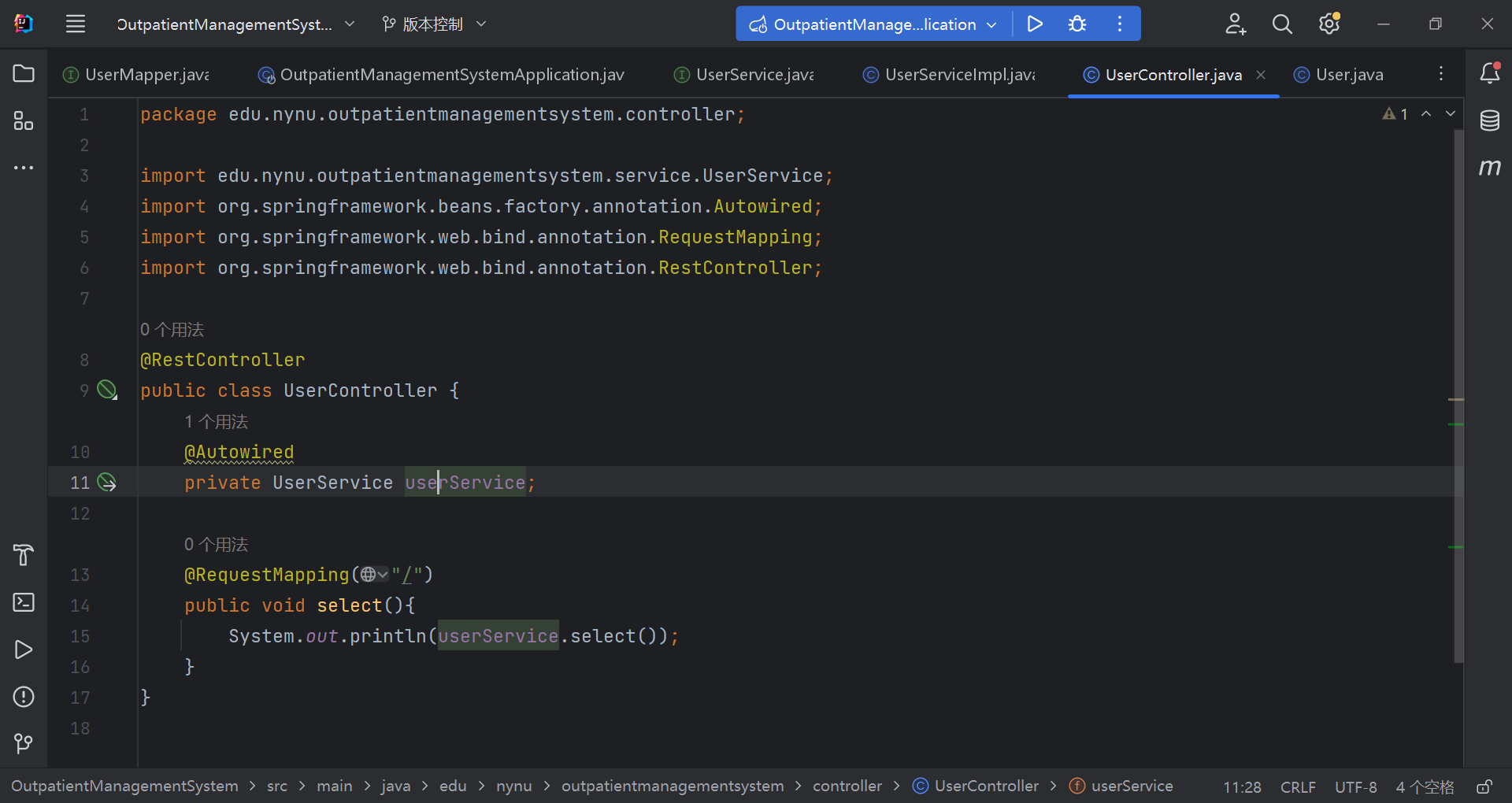Click the select method name on line 14
This screenshot has height=803, width=1512.
coord(350,605)
